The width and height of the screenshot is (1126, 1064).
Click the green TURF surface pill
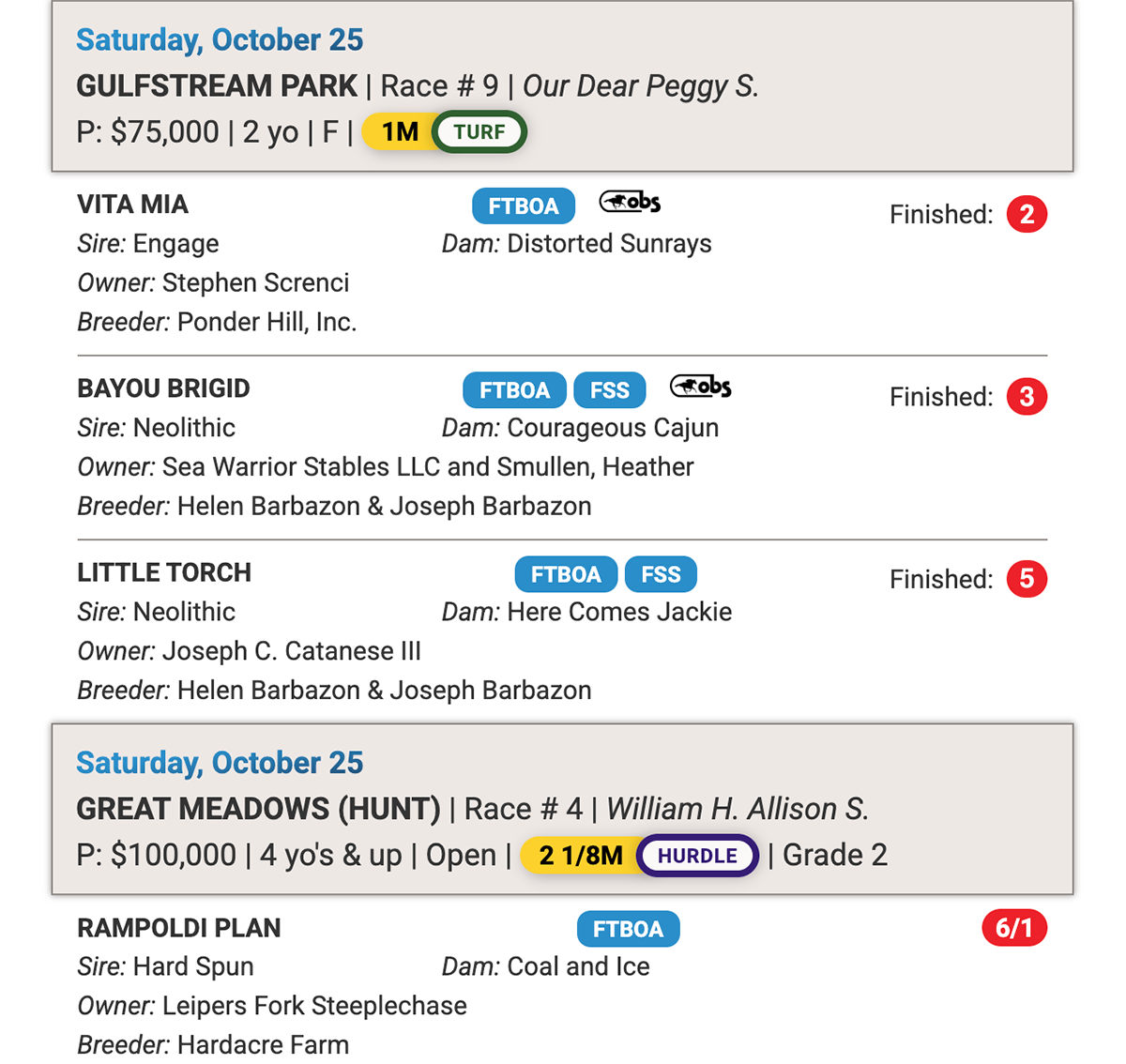pos(479,132)
